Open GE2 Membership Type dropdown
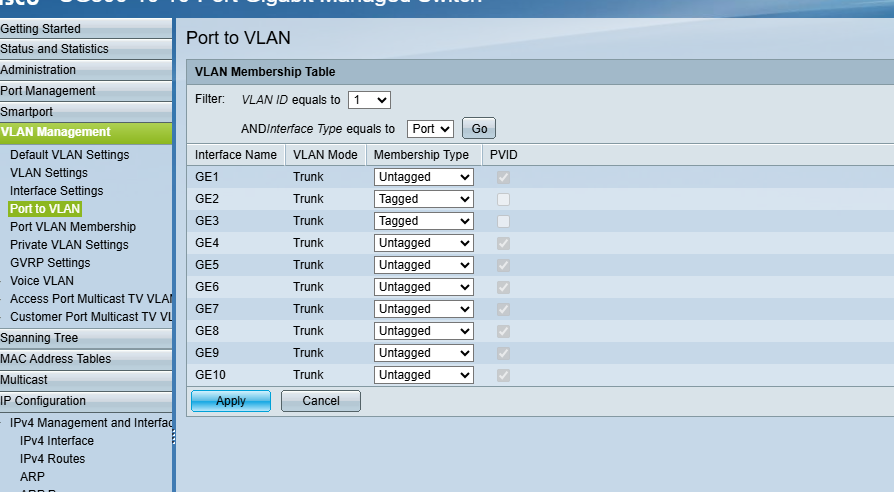Screen dimensions: 894x492 (423, 199)
